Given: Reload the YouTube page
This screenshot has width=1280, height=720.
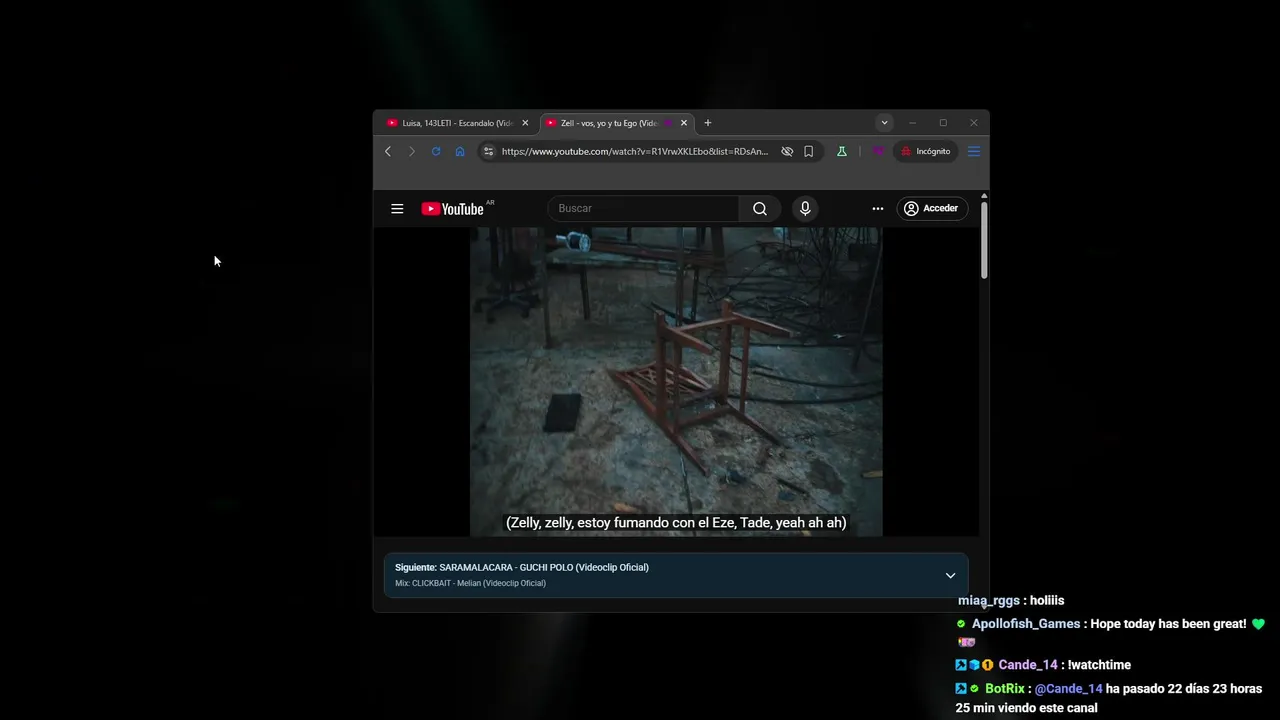Looking at the screenshot, I should click(436, 151).
